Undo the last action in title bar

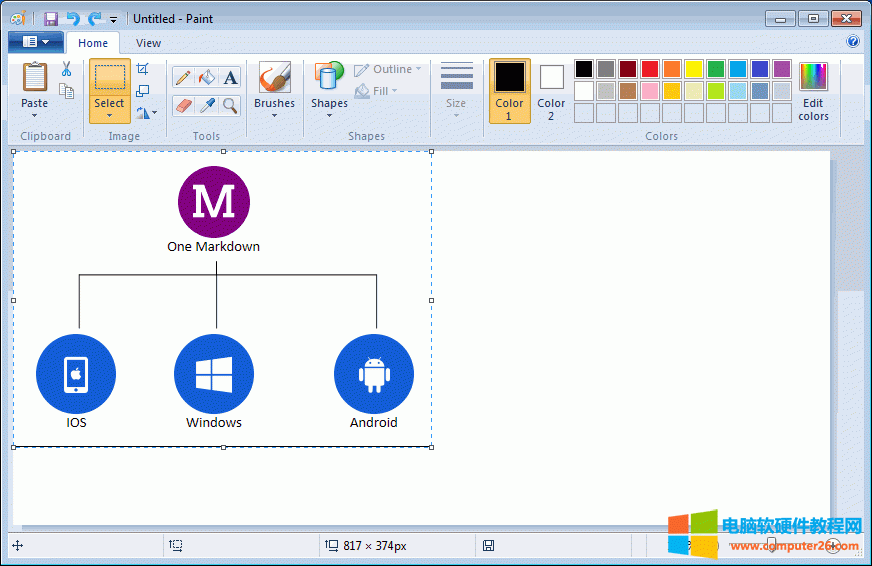pos(73,19)
